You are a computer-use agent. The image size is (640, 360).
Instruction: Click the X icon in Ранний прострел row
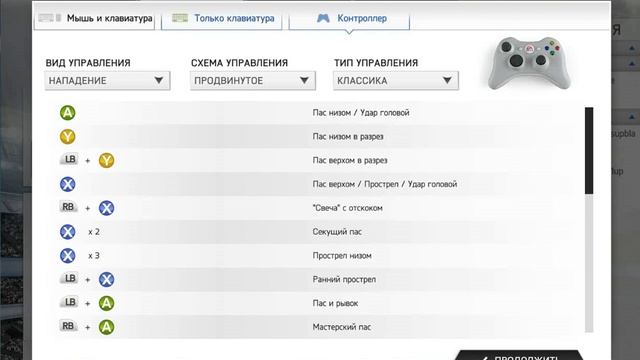pyautogui.click(x=107, y=280)
